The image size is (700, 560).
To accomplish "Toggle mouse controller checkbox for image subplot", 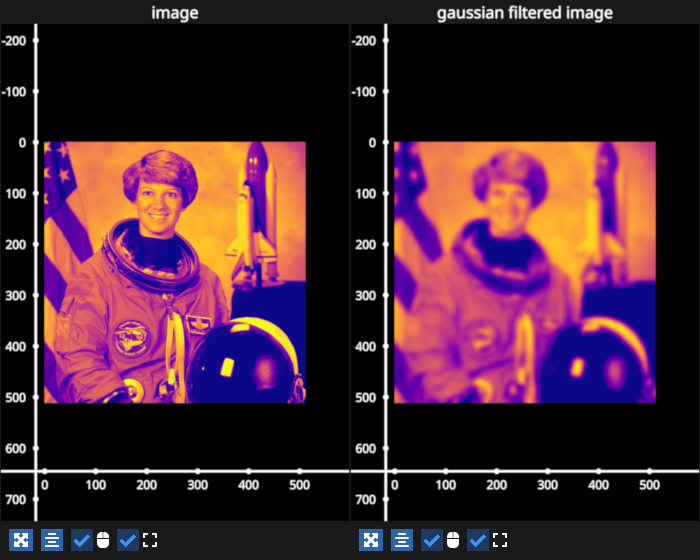I will point(82,540).
